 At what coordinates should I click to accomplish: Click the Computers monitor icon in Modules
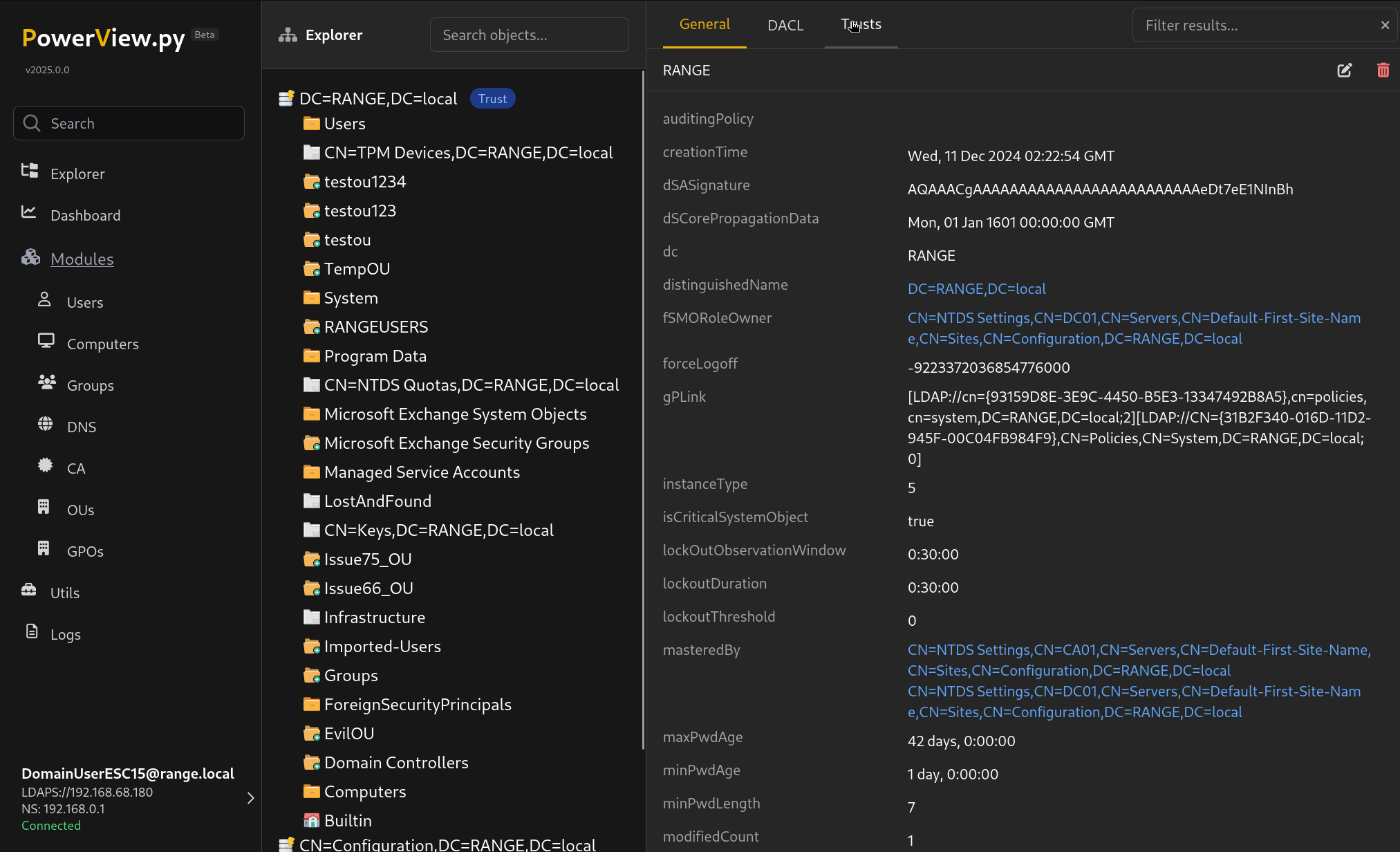coord(46,341)
